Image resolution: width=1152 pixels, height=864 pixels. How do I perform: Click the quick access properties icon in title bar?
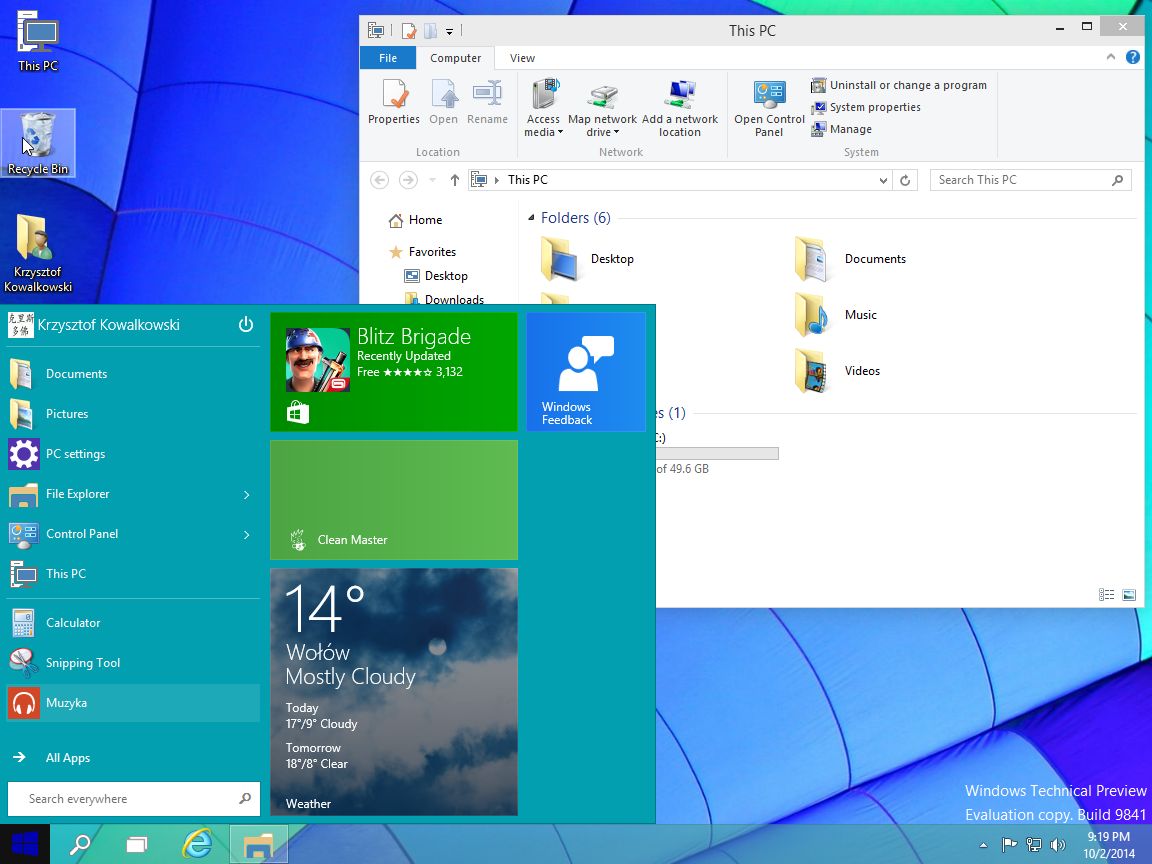coord(408,31)
